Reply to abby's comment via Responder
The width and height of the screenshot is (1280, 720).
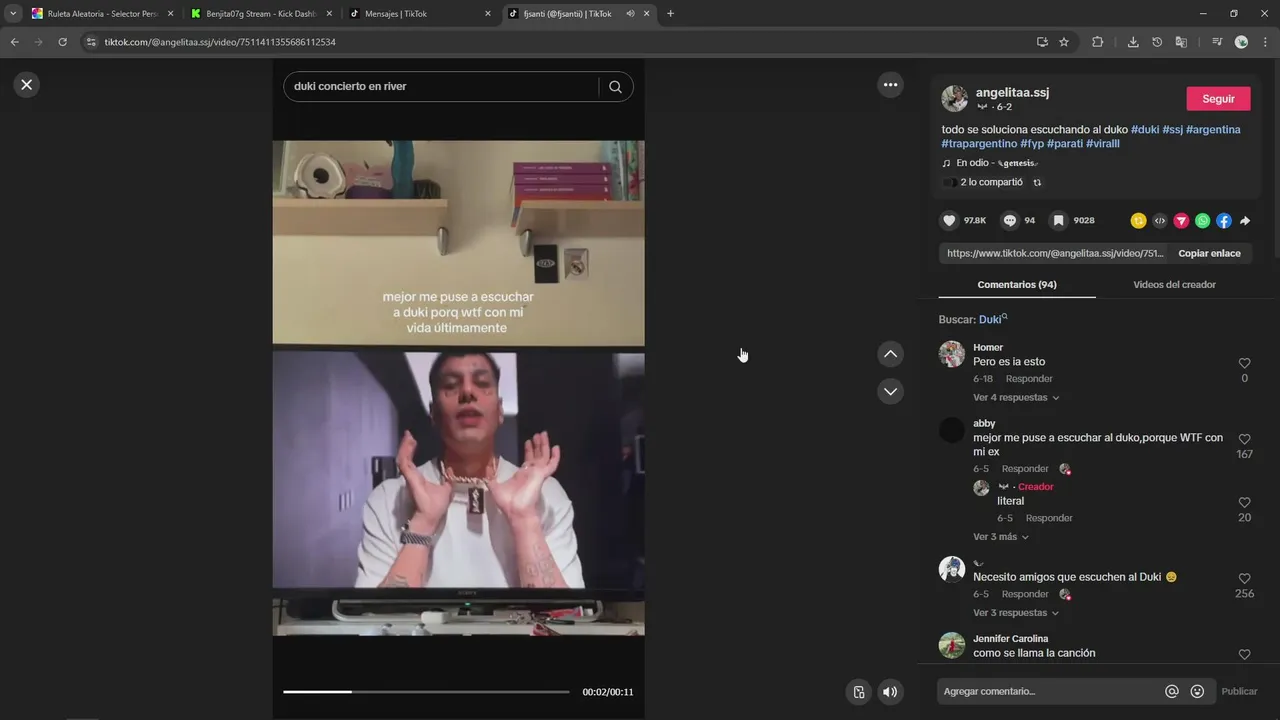(1025, 469)
